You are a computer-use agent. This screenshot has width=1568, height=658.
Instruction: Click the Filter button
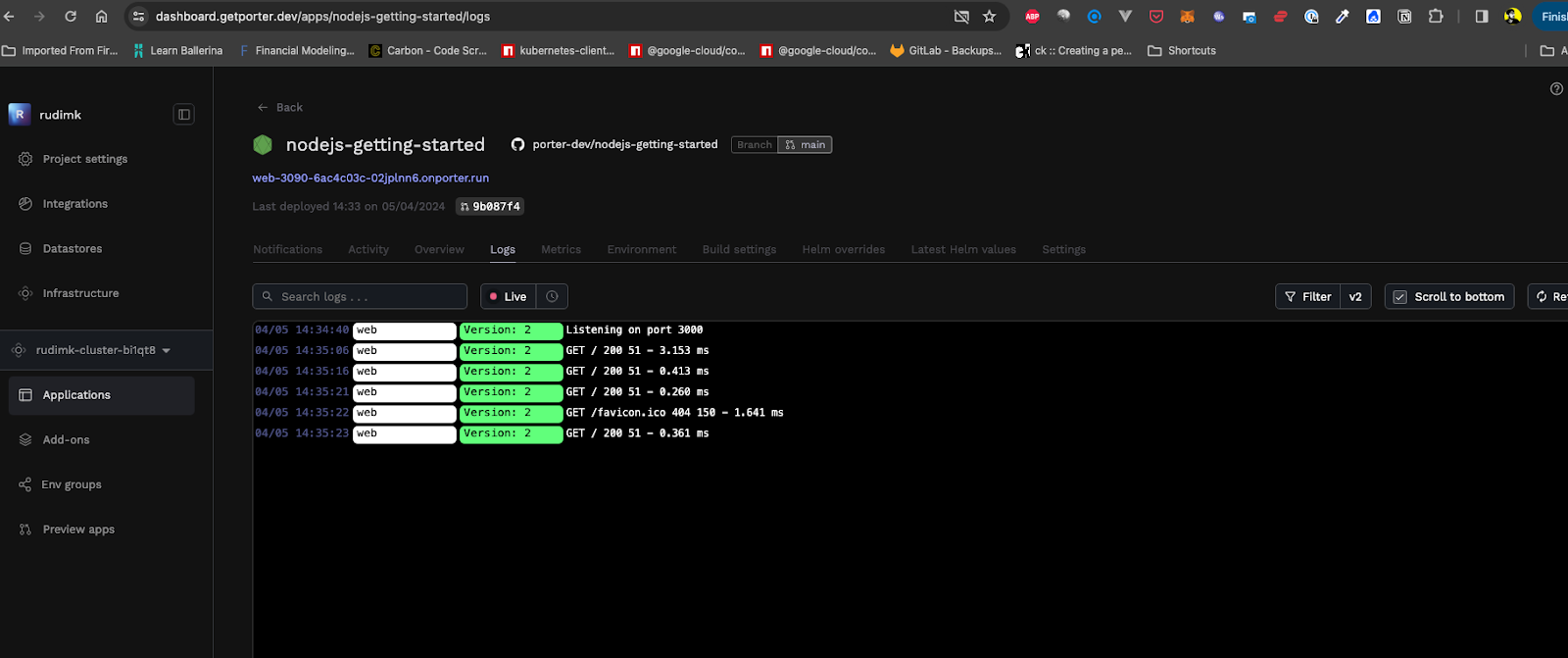(1307, 297)
